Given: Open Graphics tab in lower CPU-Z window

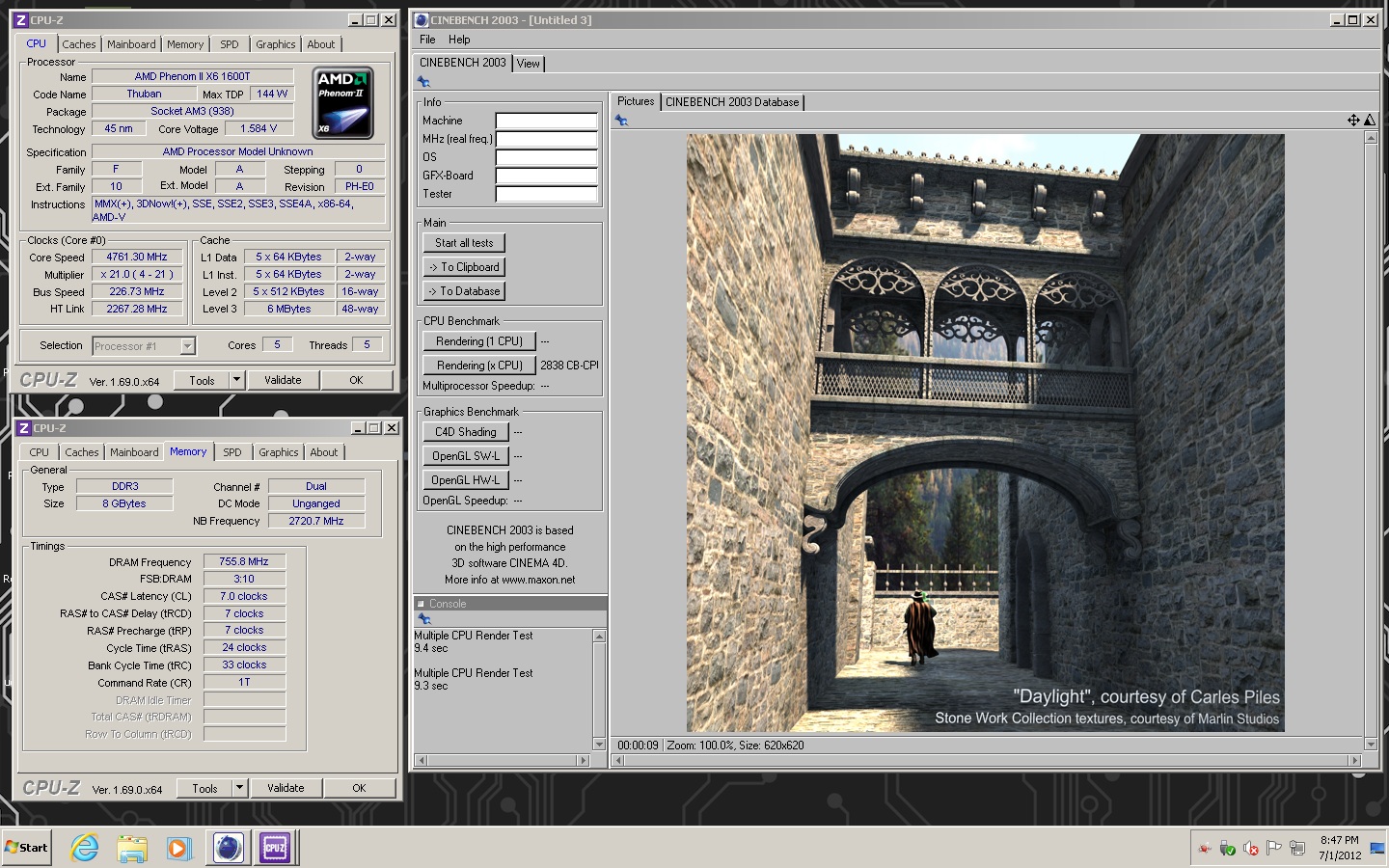Looking at the screenshot, I should (279, 452).
